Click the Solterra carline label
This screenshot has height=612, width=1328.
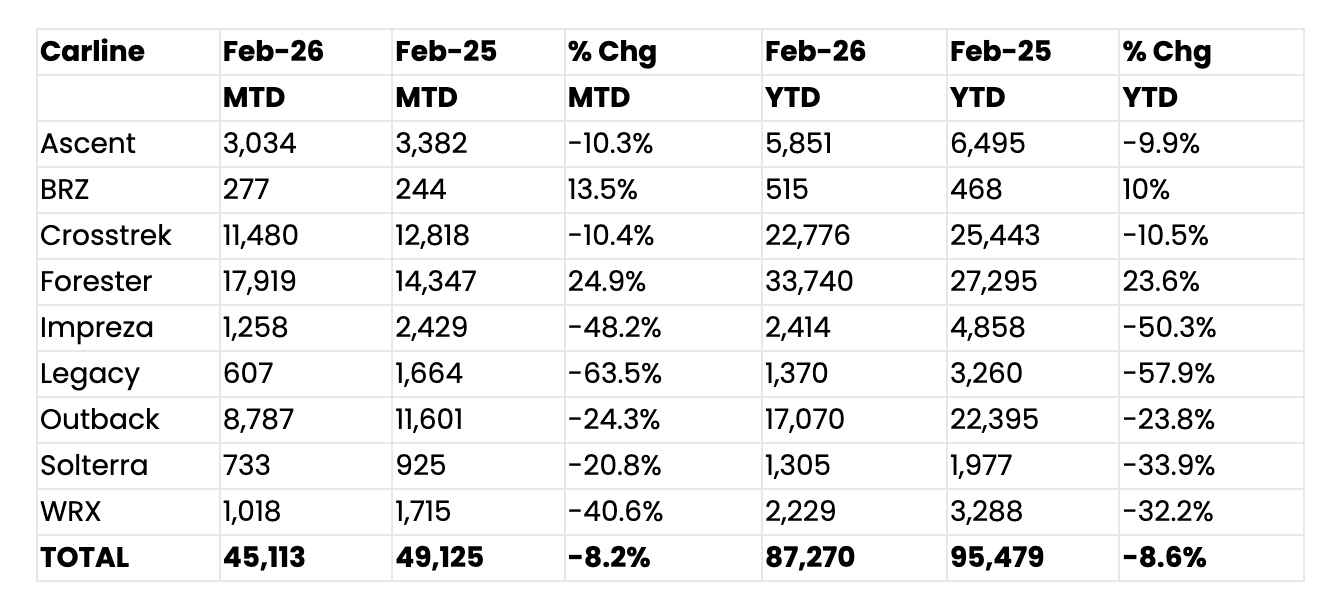click(x=94, y=465)
